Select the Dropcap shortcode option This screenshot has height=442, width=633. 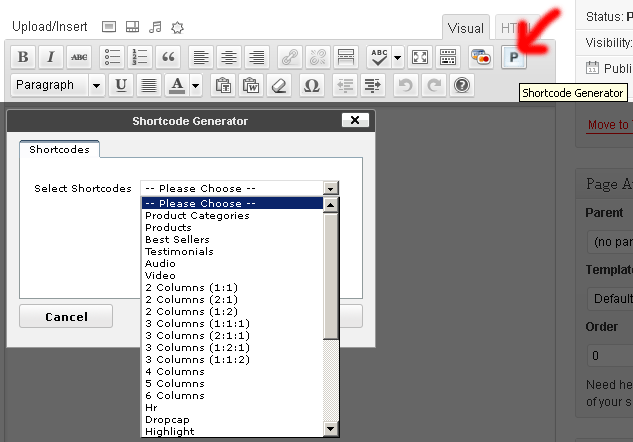pos(168,420)
